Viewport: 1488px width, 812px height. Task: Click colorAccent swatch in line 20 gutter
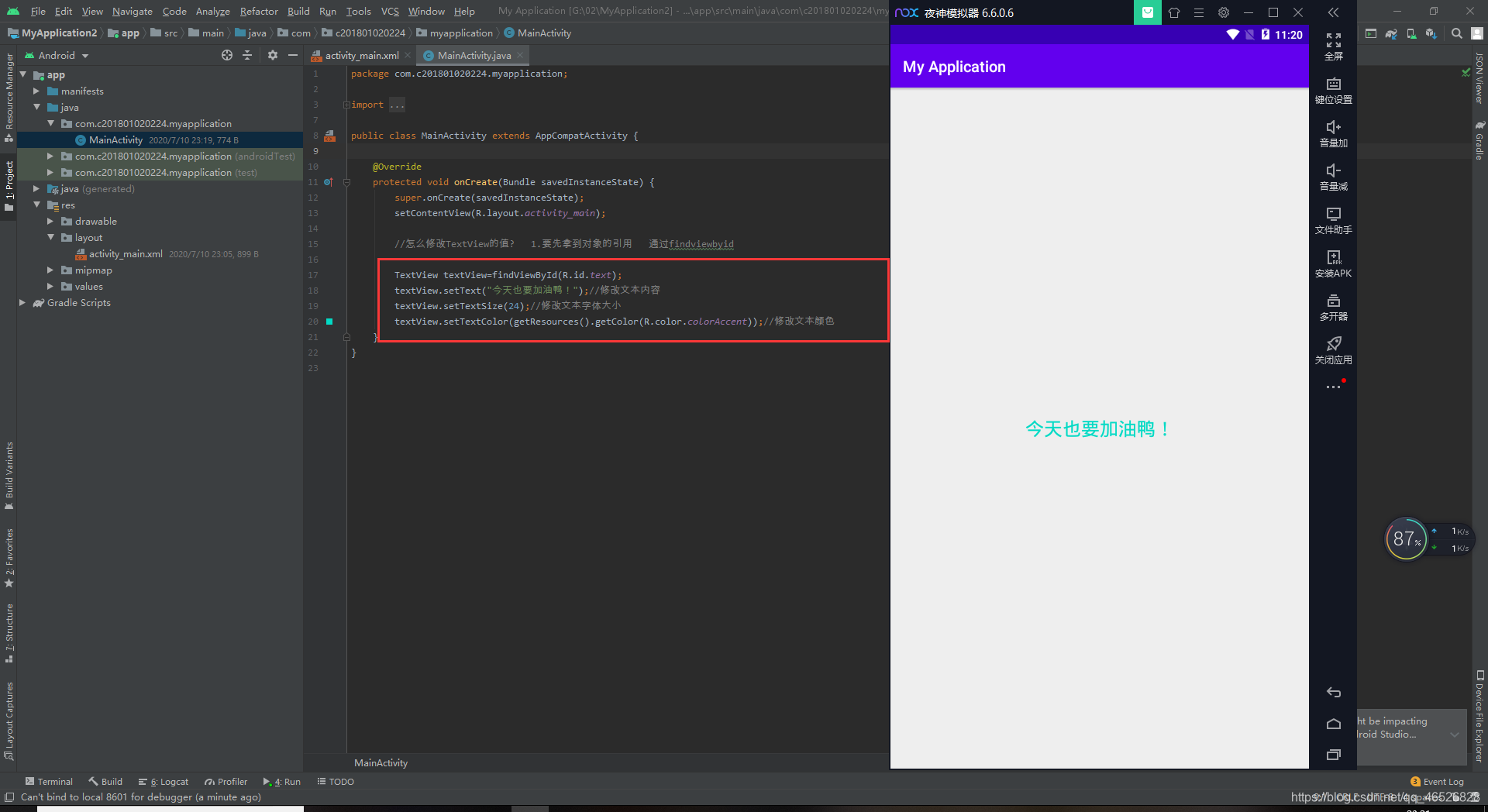pos(329,322)
